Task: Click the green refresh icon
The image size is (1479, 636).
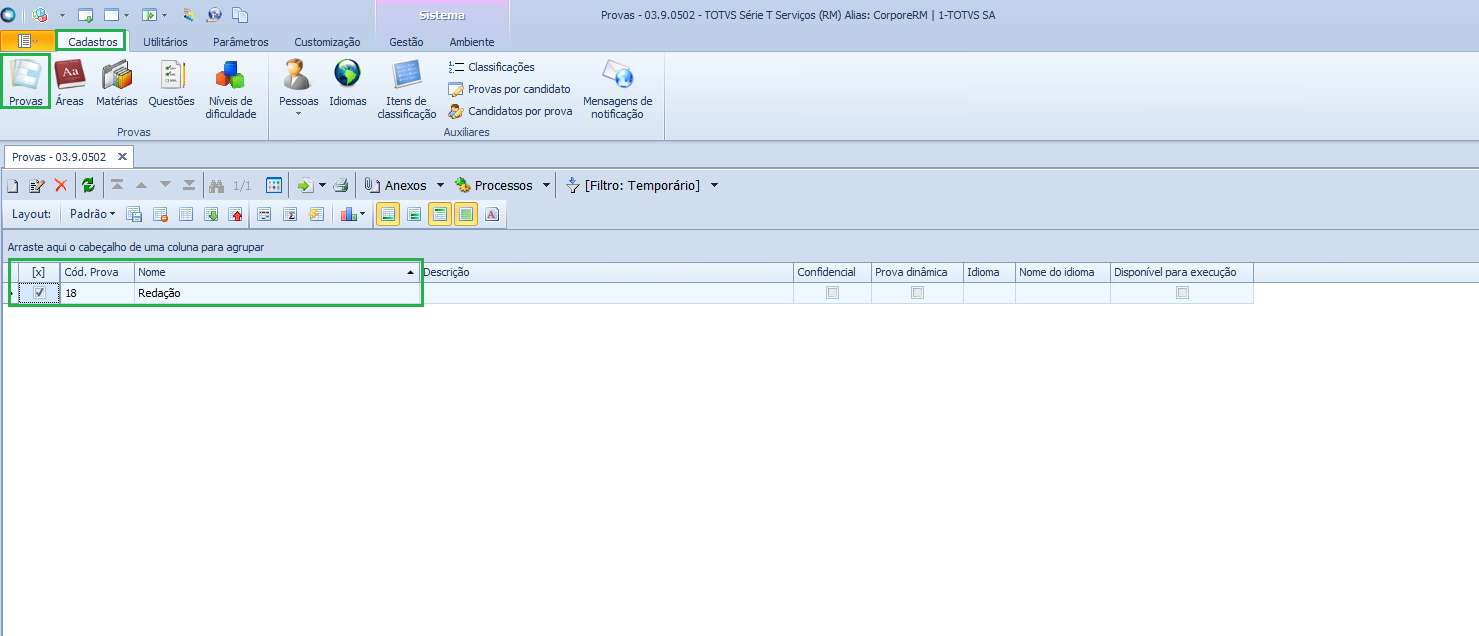Action: 88,185
